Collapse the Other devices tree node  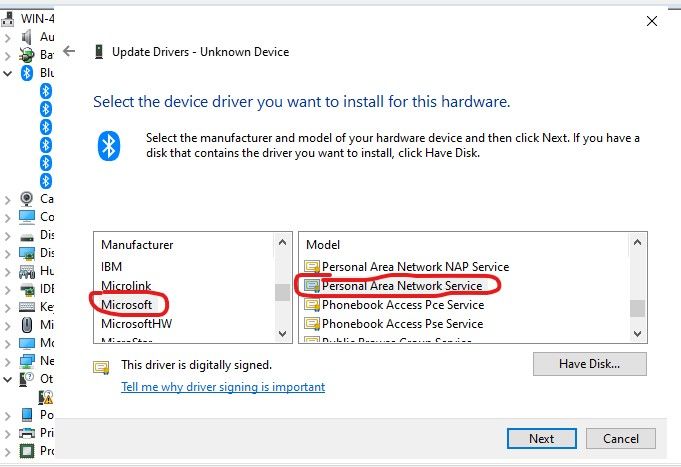coord(8,379)
